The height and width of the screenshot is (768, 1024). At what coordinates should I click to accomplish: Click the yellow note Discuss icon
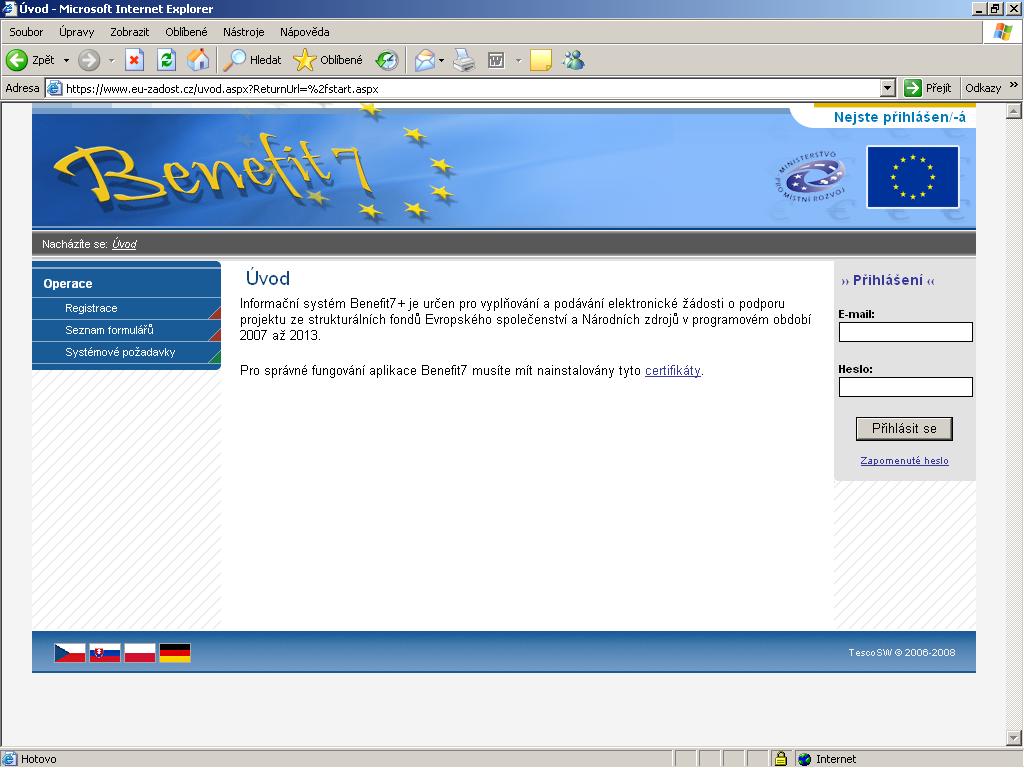541,60
